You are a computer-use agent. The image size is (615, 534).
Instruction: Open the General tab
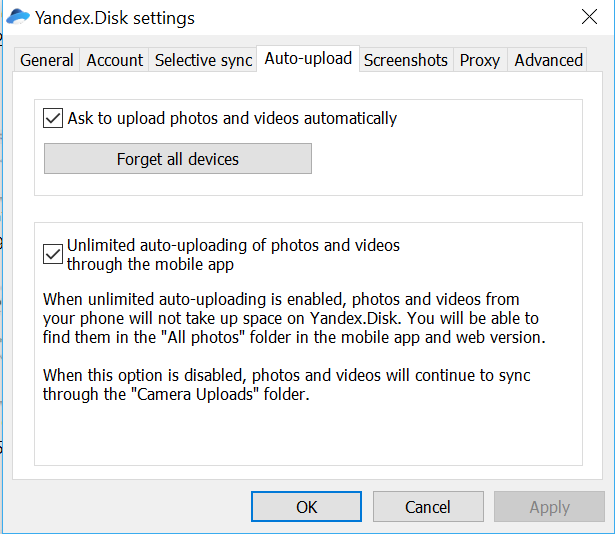click(47, 60)
